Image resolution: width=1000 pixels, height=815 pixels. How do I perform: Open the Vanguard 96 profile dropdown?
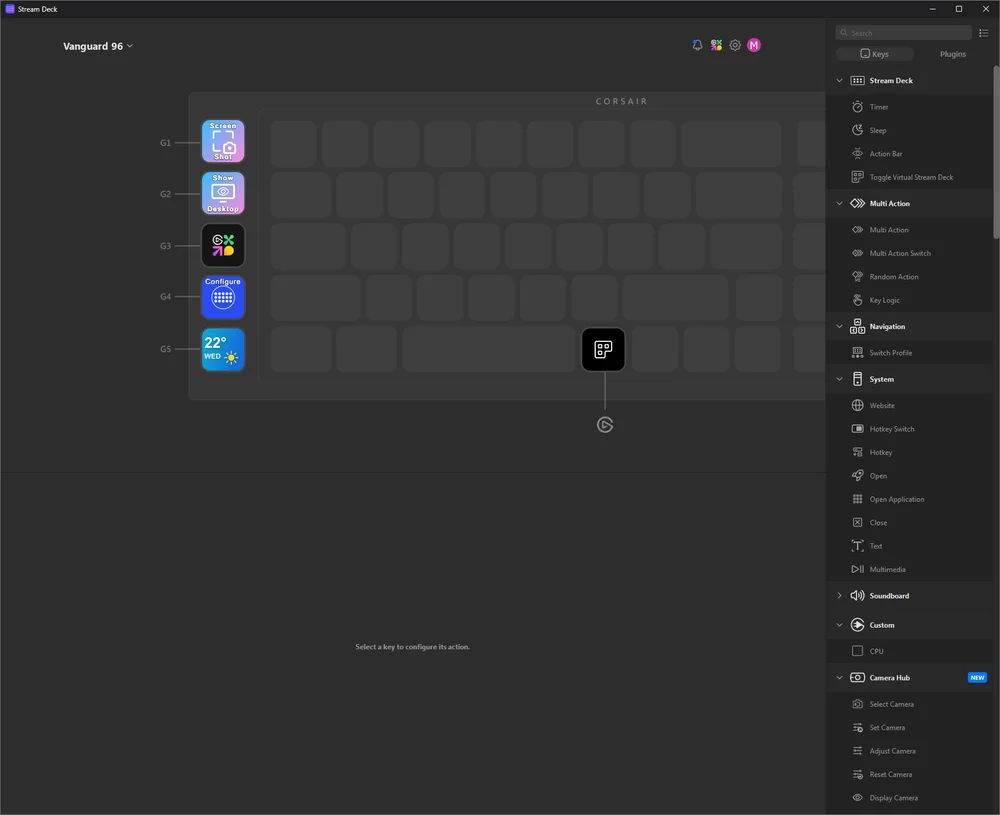click(98, 45)
